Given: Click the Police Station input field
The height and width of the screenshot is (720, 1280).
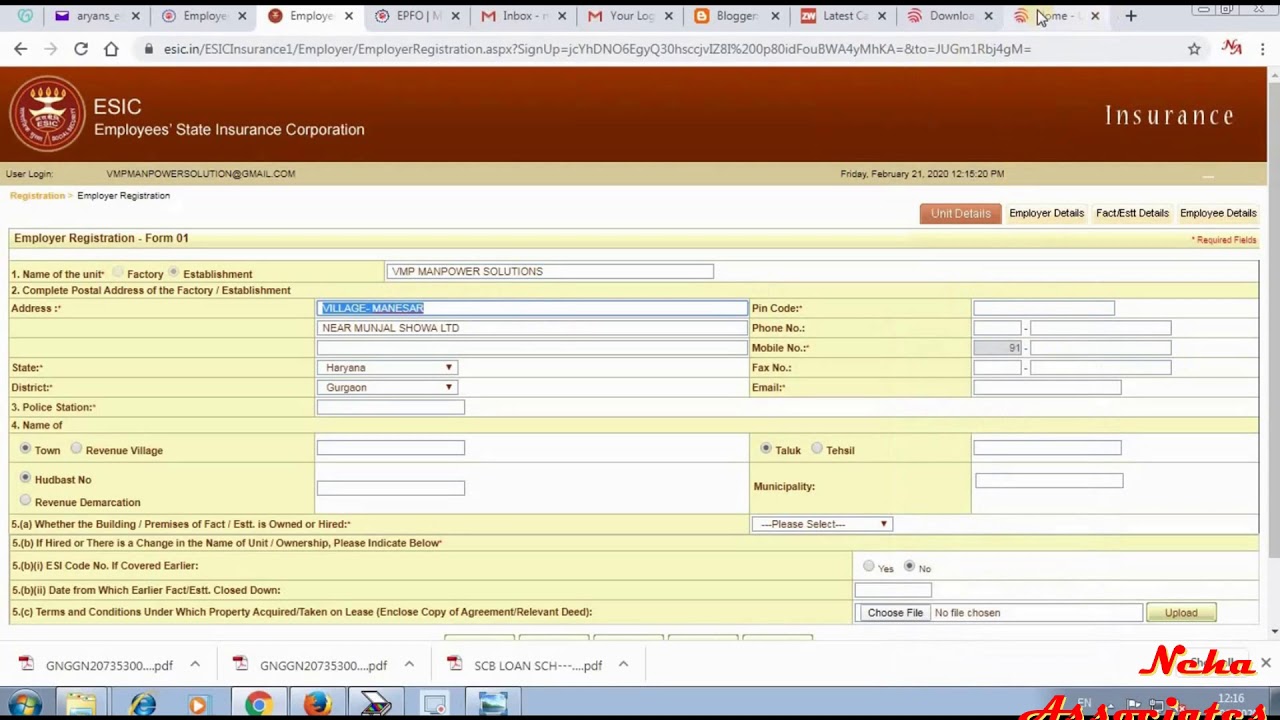Looking at the screenshot, I should (391, 407).
